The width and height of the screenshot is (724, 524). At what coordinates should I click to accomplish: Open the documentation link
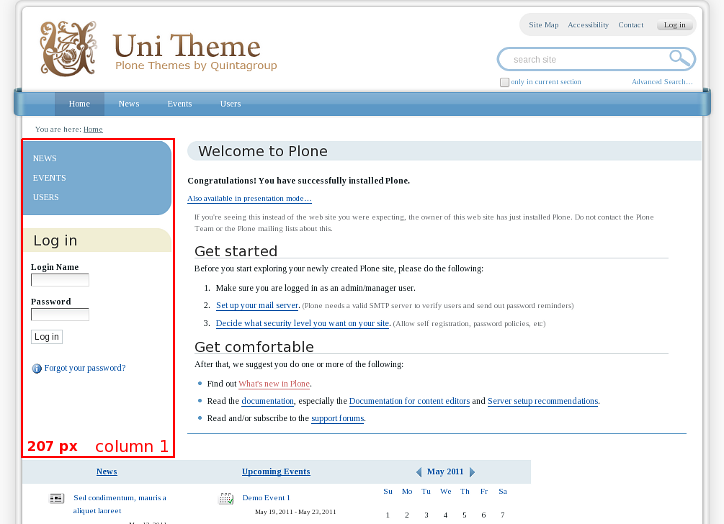tap(267, 401)
